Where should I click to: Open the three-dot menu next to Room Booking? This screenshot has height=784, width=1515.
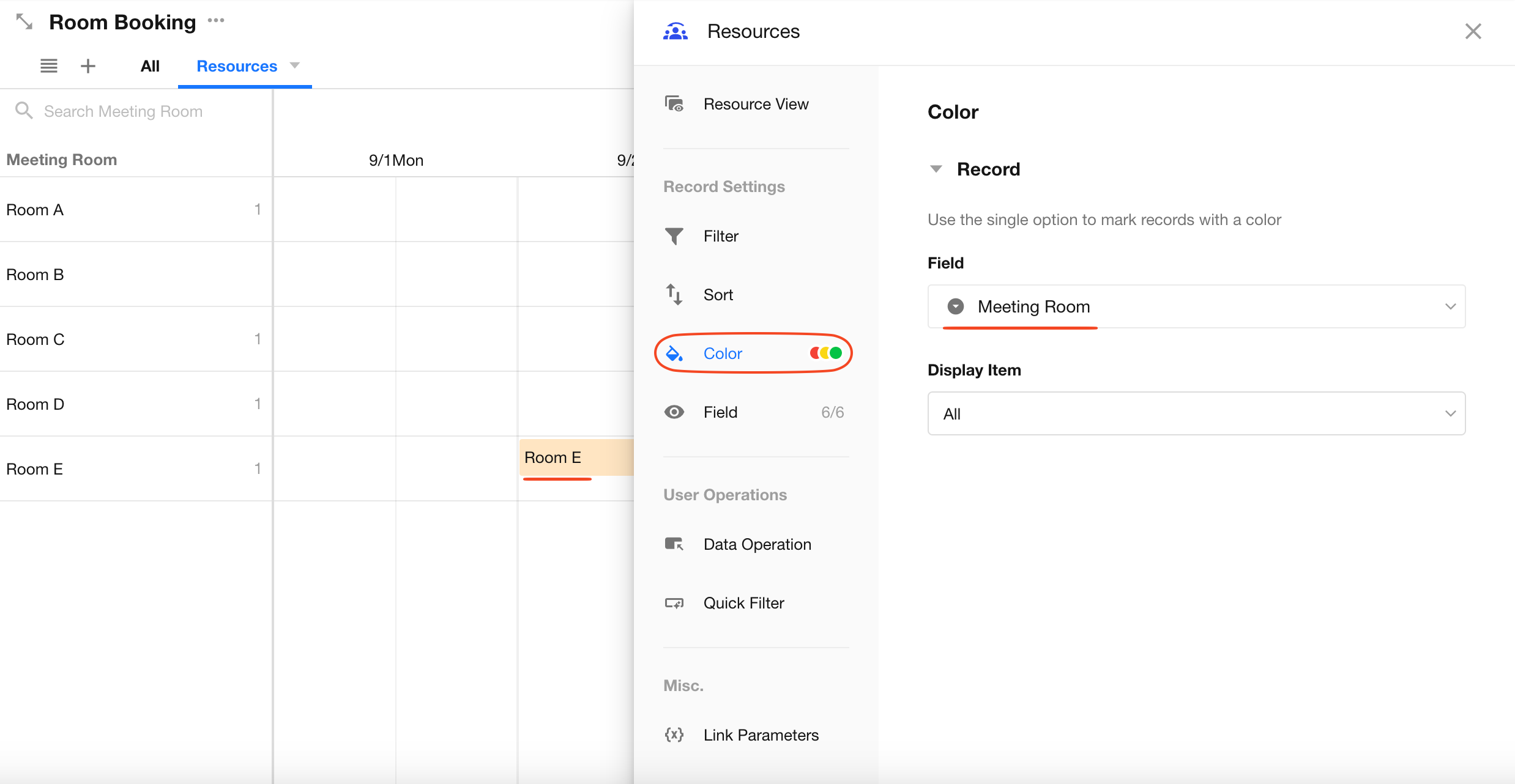216,21
